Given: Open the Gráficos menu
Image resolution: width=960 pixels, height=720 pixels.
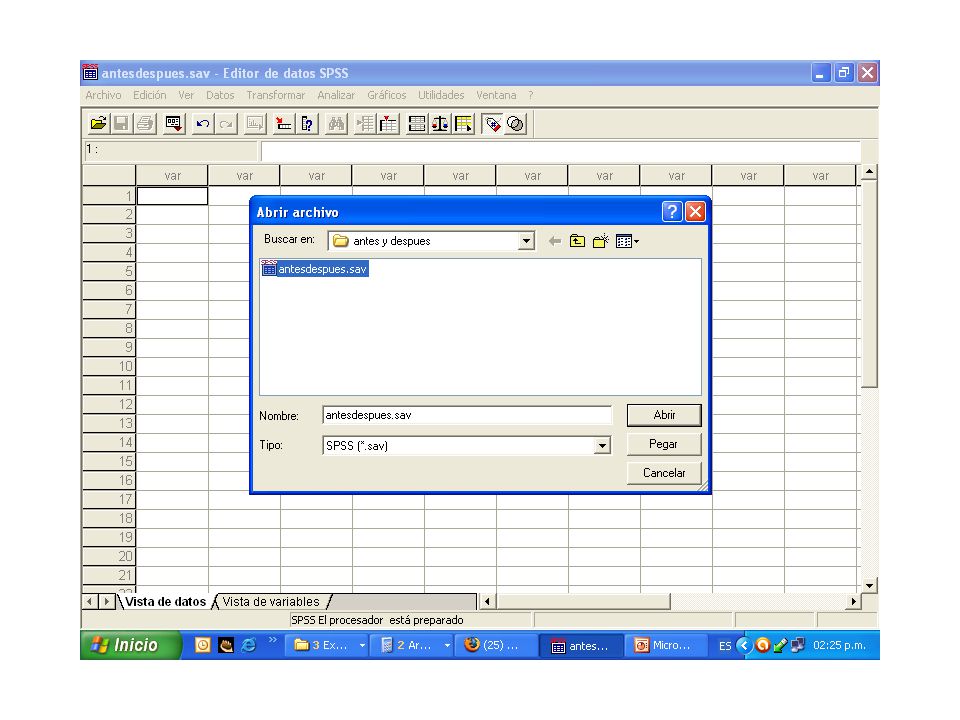Looking at the screenshot, I should [x=386, y=95].
